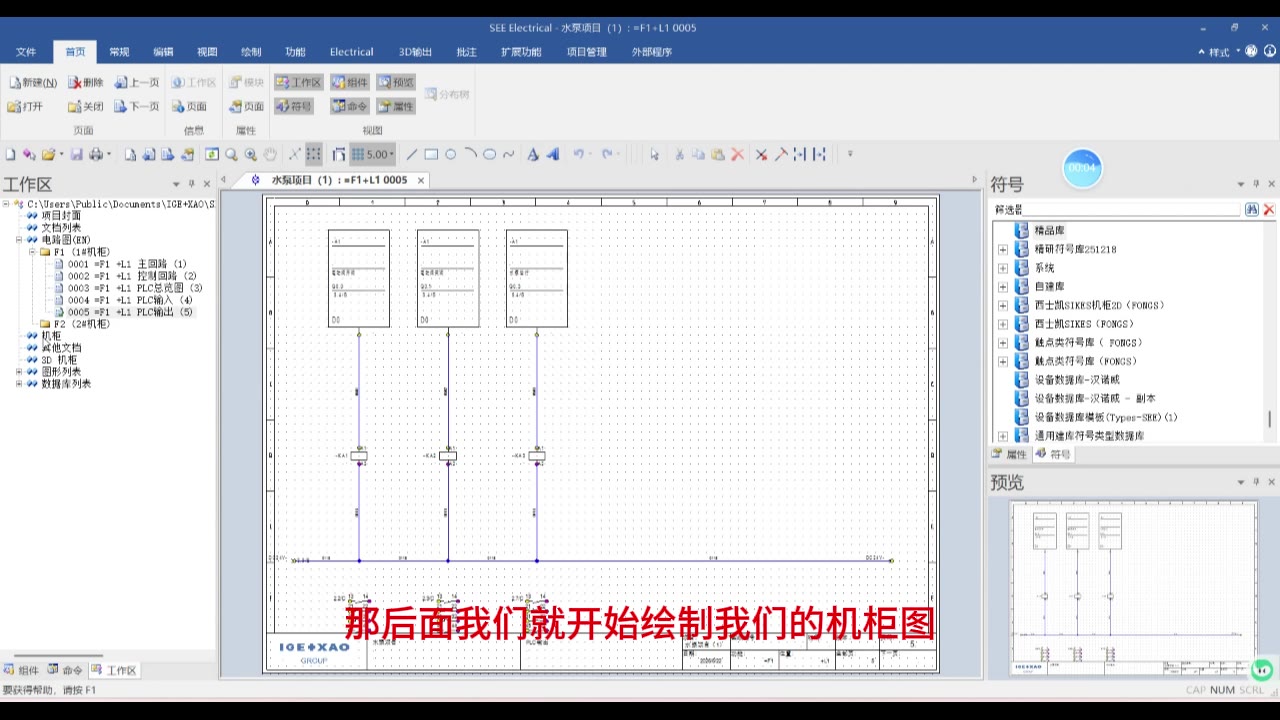1280x720 pixels.
Task: Select the ellipse drawing tool
Action: [490, 154]
